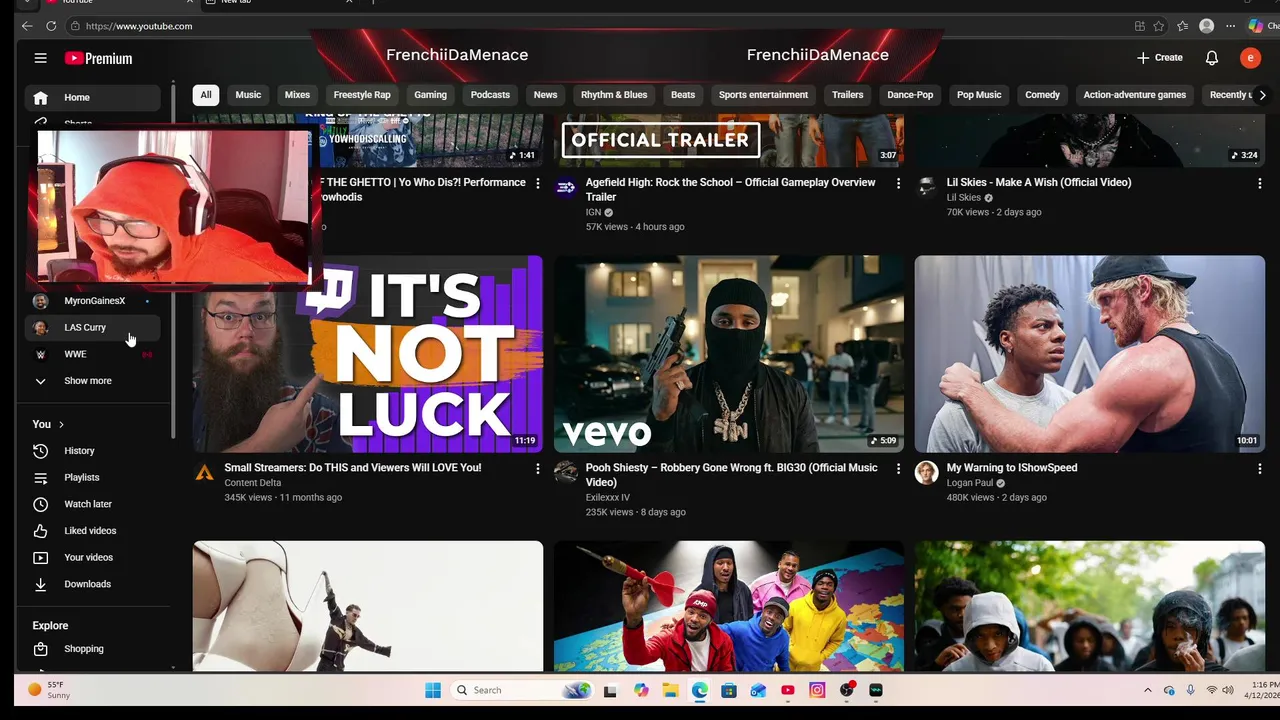
Task: Select the Podcasts filter chip
Action: pos(490,95)
